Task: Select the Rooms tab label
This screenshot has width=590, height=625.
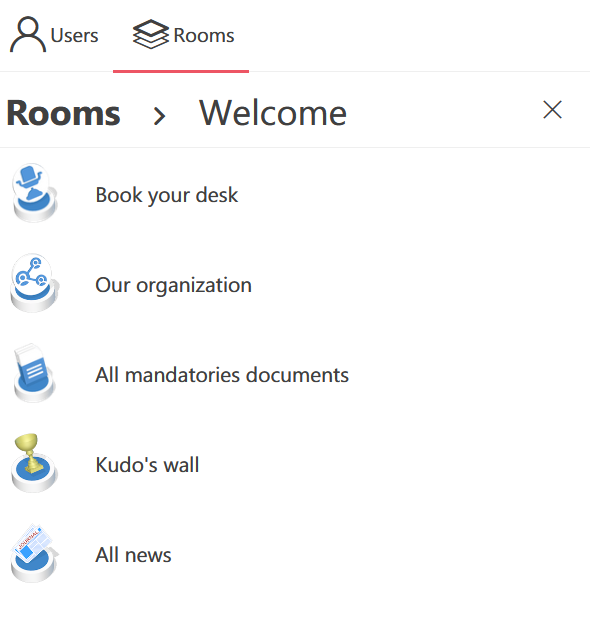Action: click(204, 35)
